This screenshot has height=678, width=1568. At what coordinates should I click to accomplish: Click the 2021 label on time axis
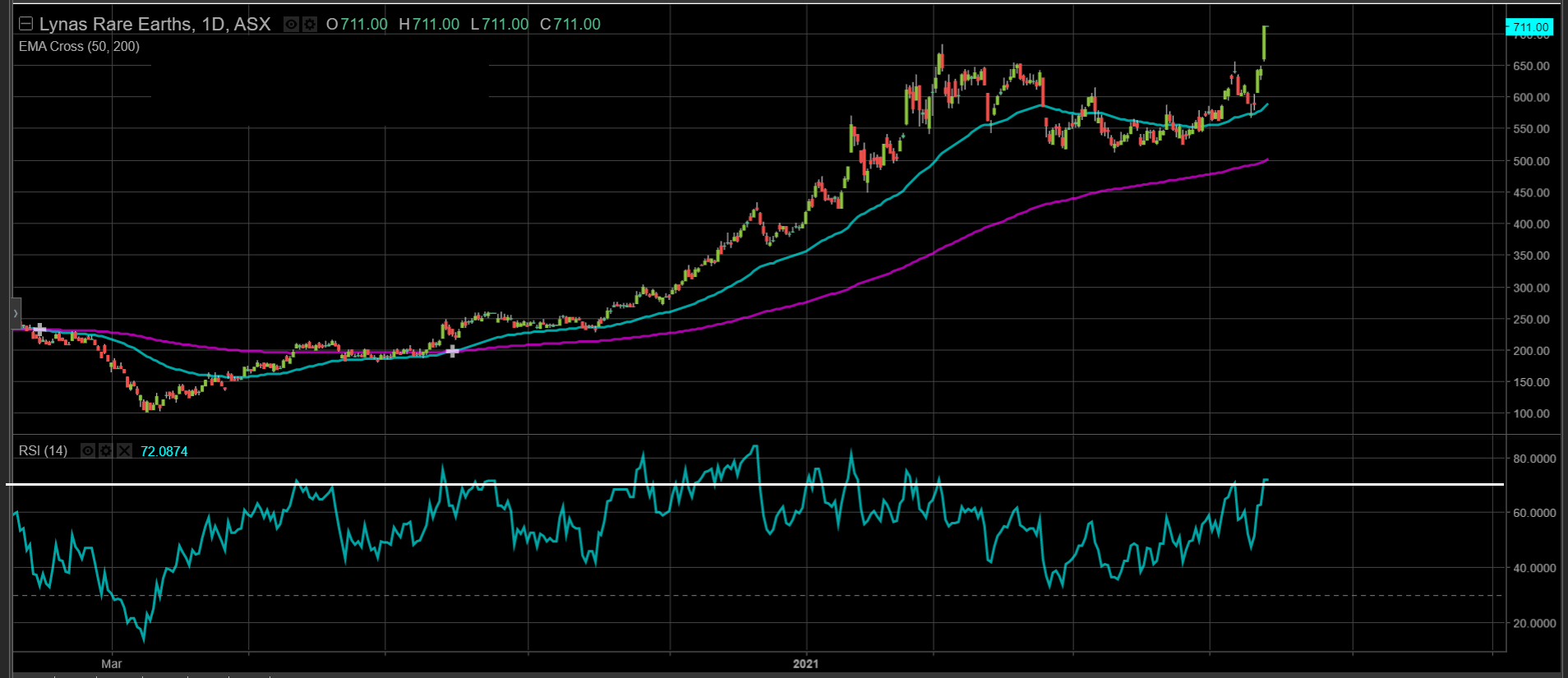point(805,663)
